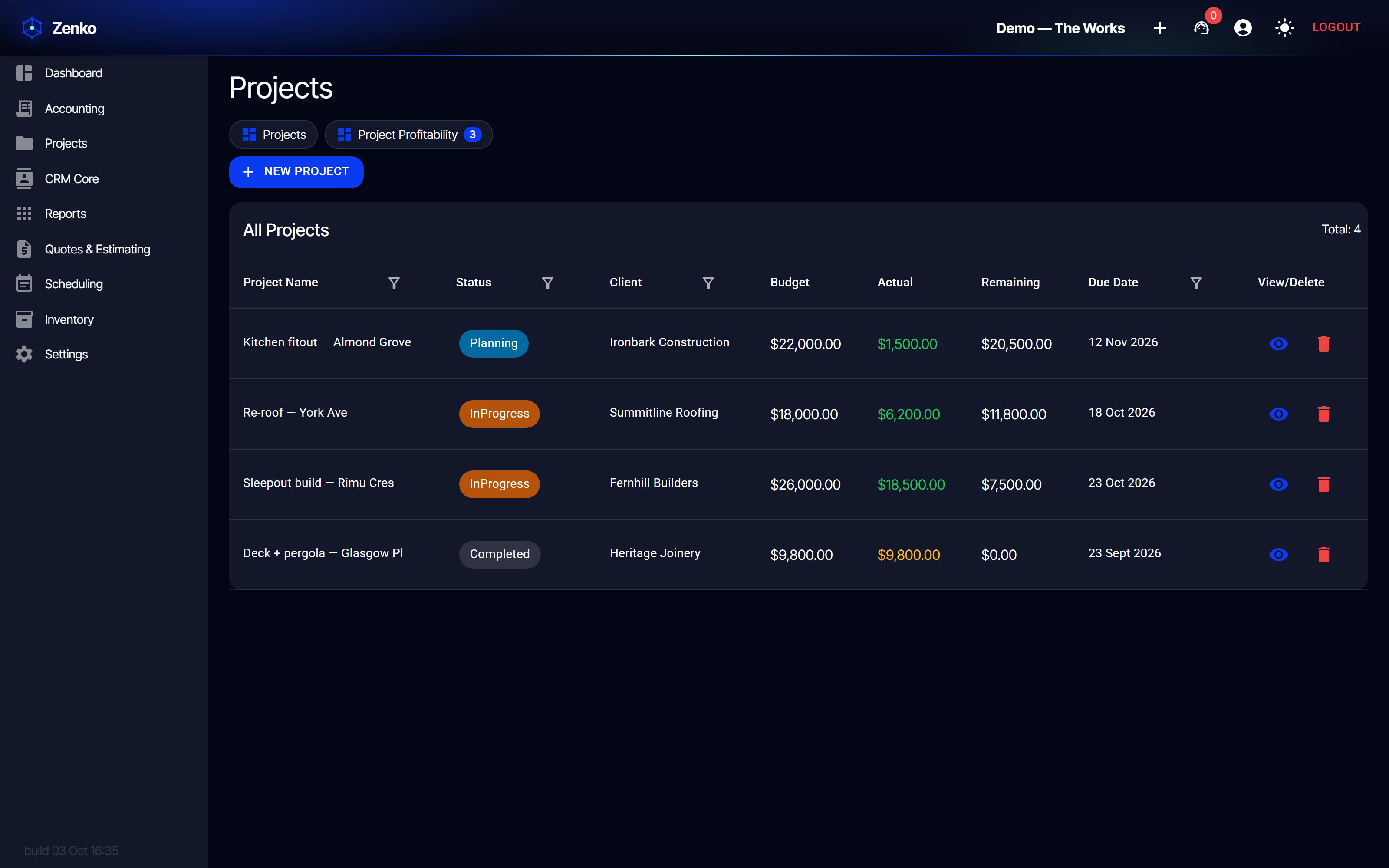Open the Dashboard sidebar item
Image resolution: width=1389 pixels, height=868 pixels.
[104, 73]
